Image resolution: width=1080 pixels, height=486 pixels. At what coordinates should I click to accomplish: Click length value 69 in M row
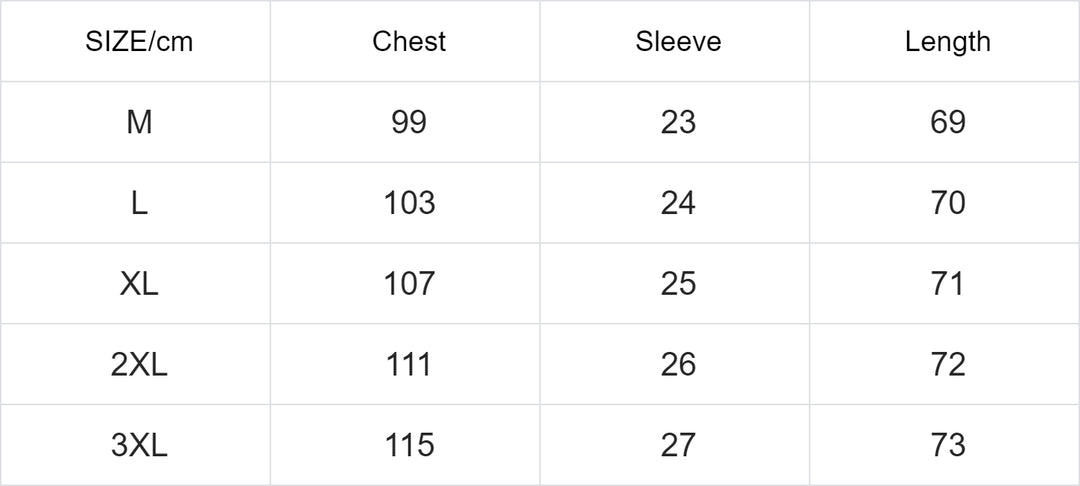[948, 123]
